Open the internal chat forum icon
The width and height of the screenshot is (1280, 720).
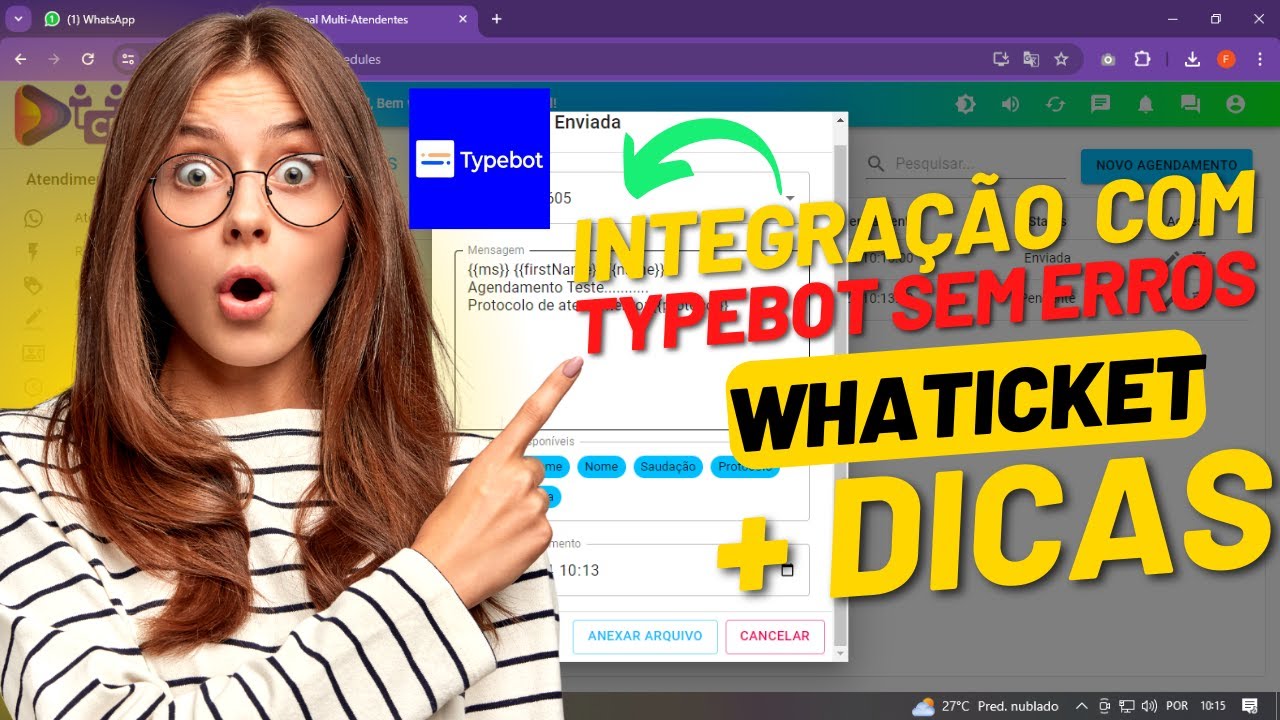pyautogui.click(x=1190, y=104)
